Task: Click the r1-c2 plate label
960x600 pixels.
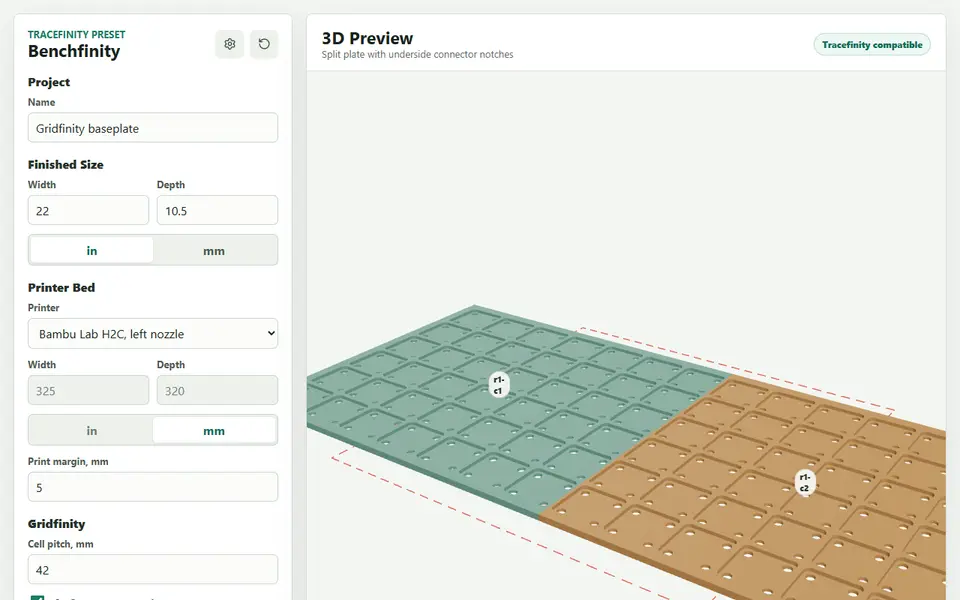Action: 804,482
